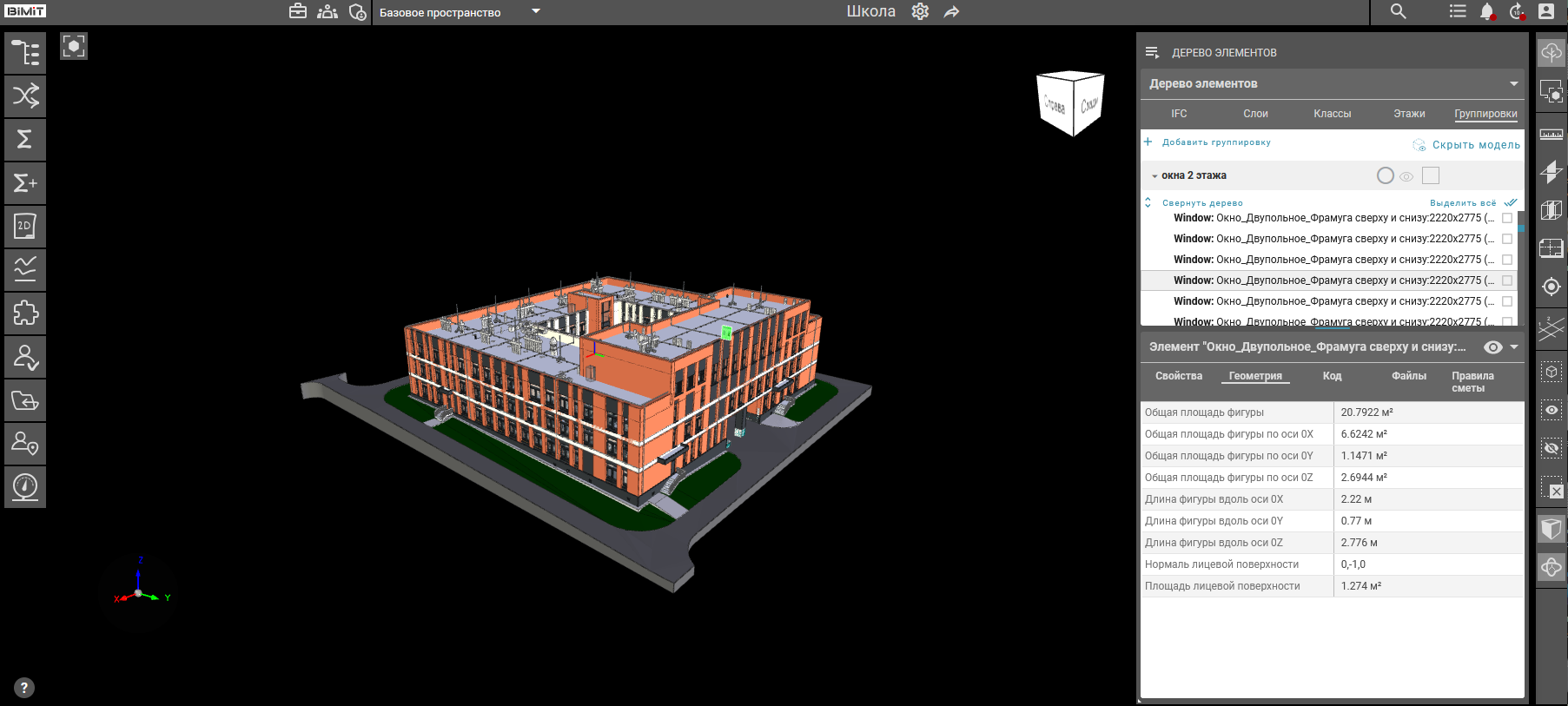Open the 2D drawing view tool
Image resolution: width=1568 pixels, height=706 pixels.
[25, 226]
